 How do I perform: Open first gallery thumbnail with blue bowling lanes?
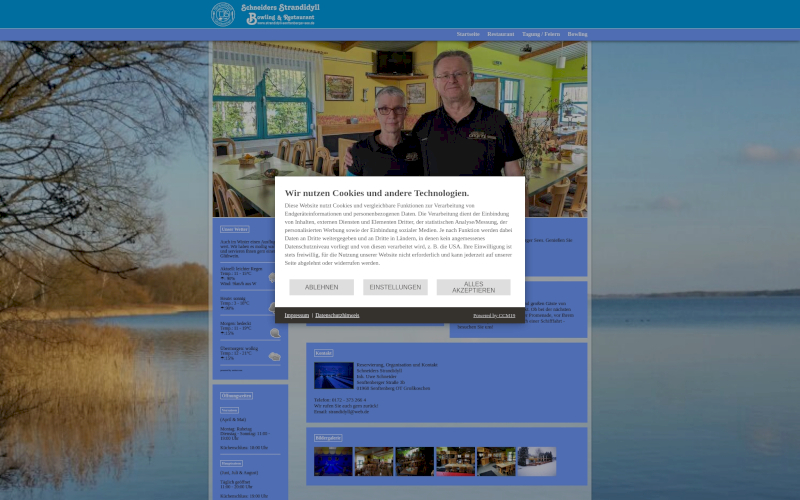[x=333, y=461]
